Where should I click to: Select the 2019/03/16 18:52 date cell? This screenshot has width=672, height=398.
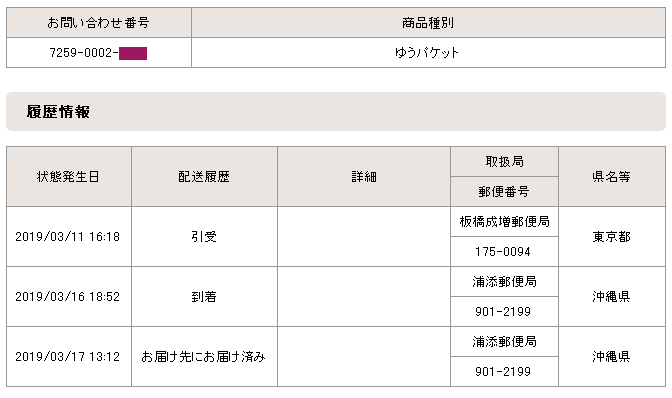(x=69, y=296)
